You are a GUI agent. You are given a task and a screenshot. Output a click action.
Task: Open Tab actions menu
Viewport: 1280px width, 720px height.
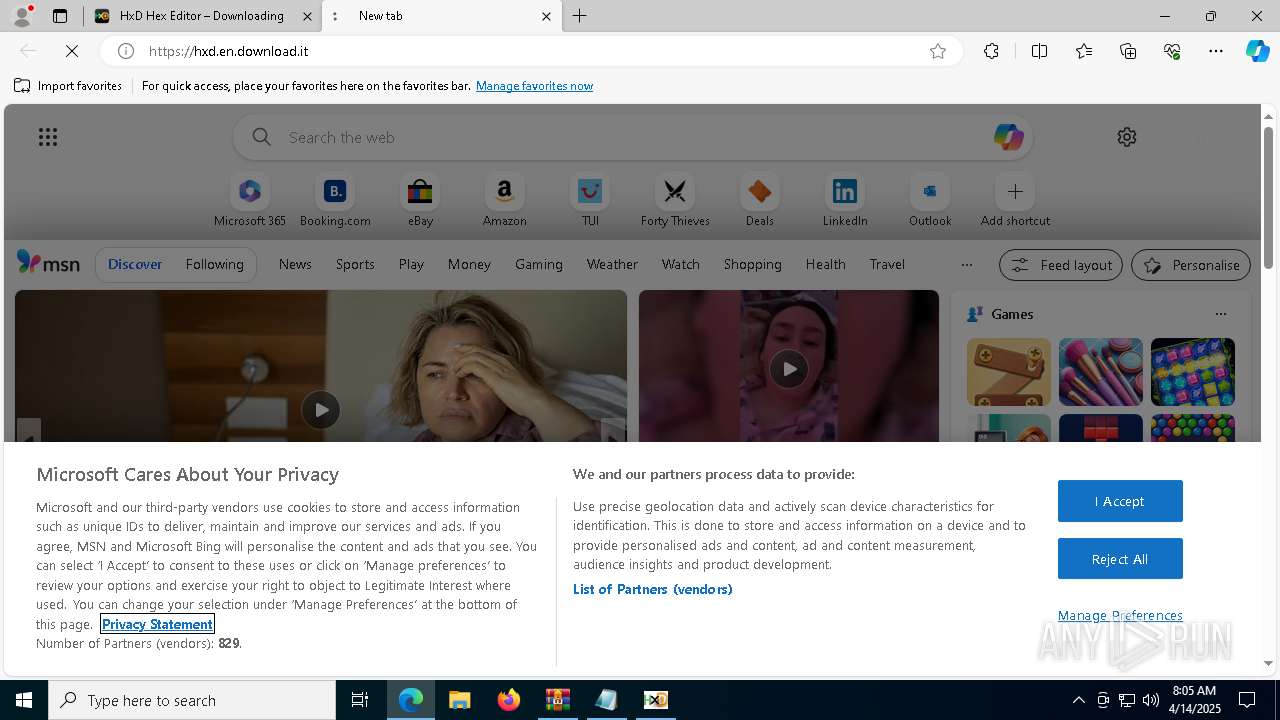pyautogui.click(x=60, y=16)
